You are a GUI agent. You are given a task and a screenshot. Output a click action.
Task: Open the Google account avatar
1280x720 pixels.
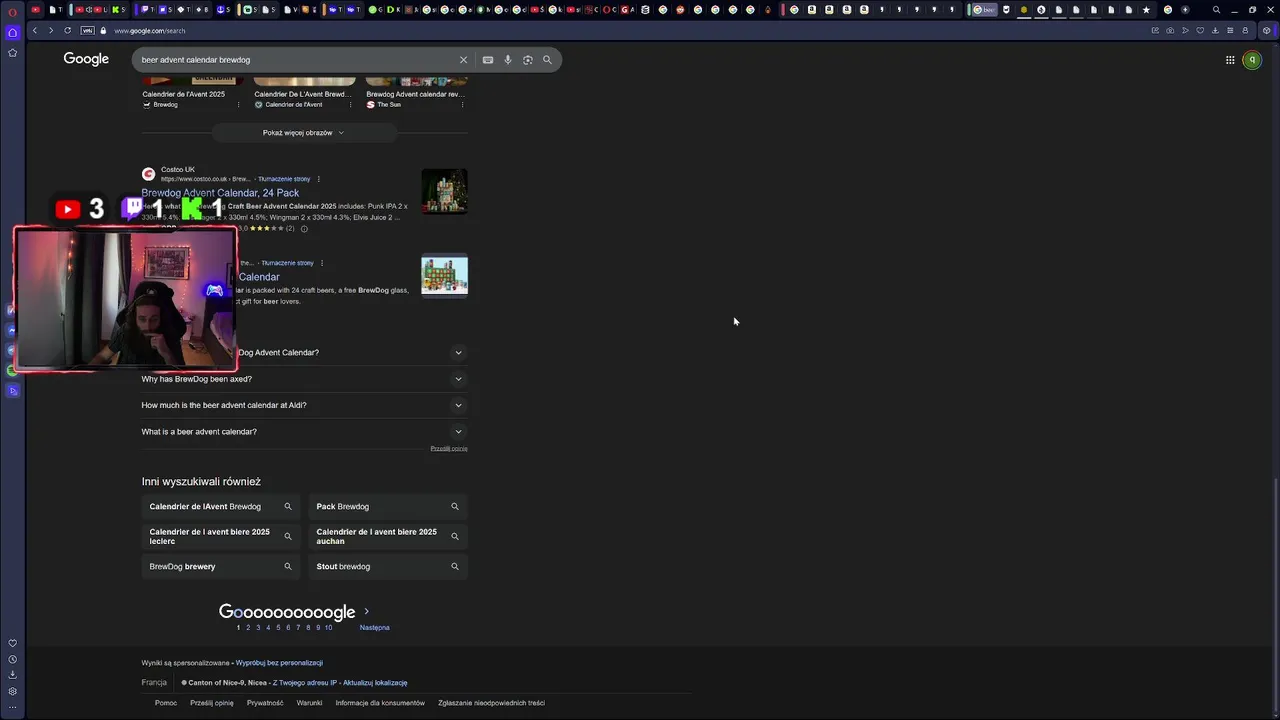click(x=1252, y=60)
